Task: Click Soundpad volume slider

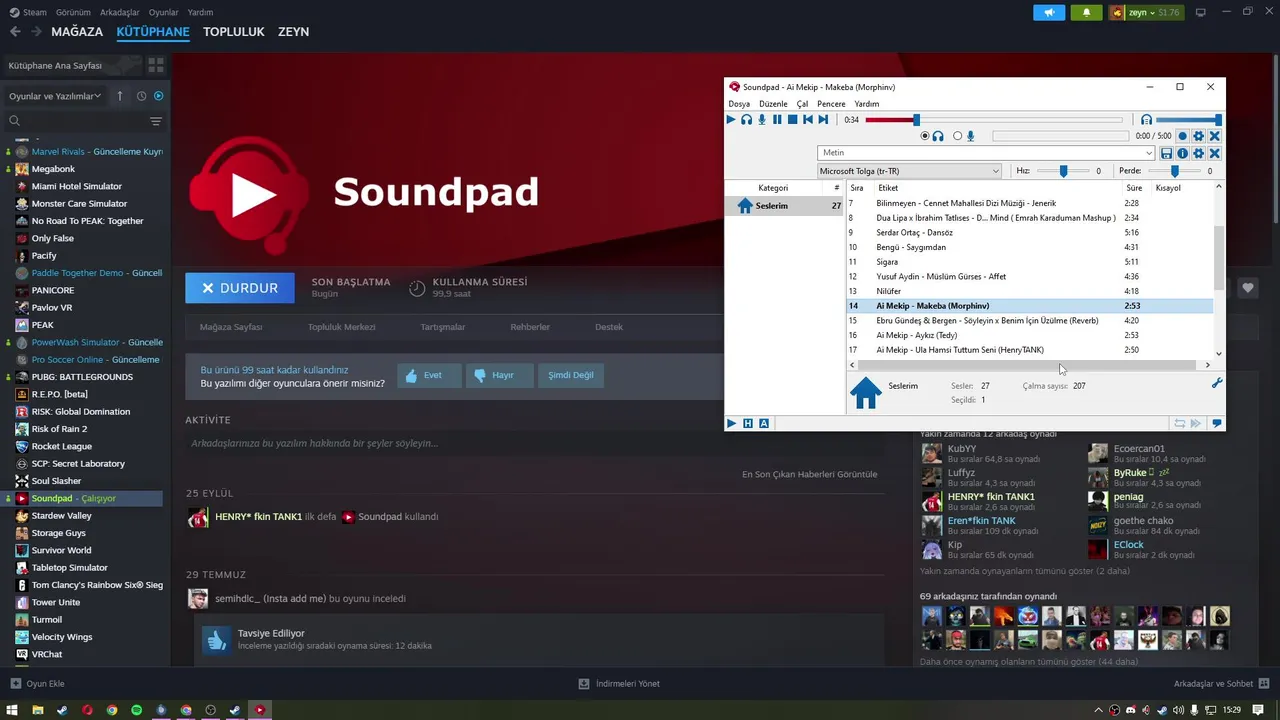Action: (x=1188, y=120)
